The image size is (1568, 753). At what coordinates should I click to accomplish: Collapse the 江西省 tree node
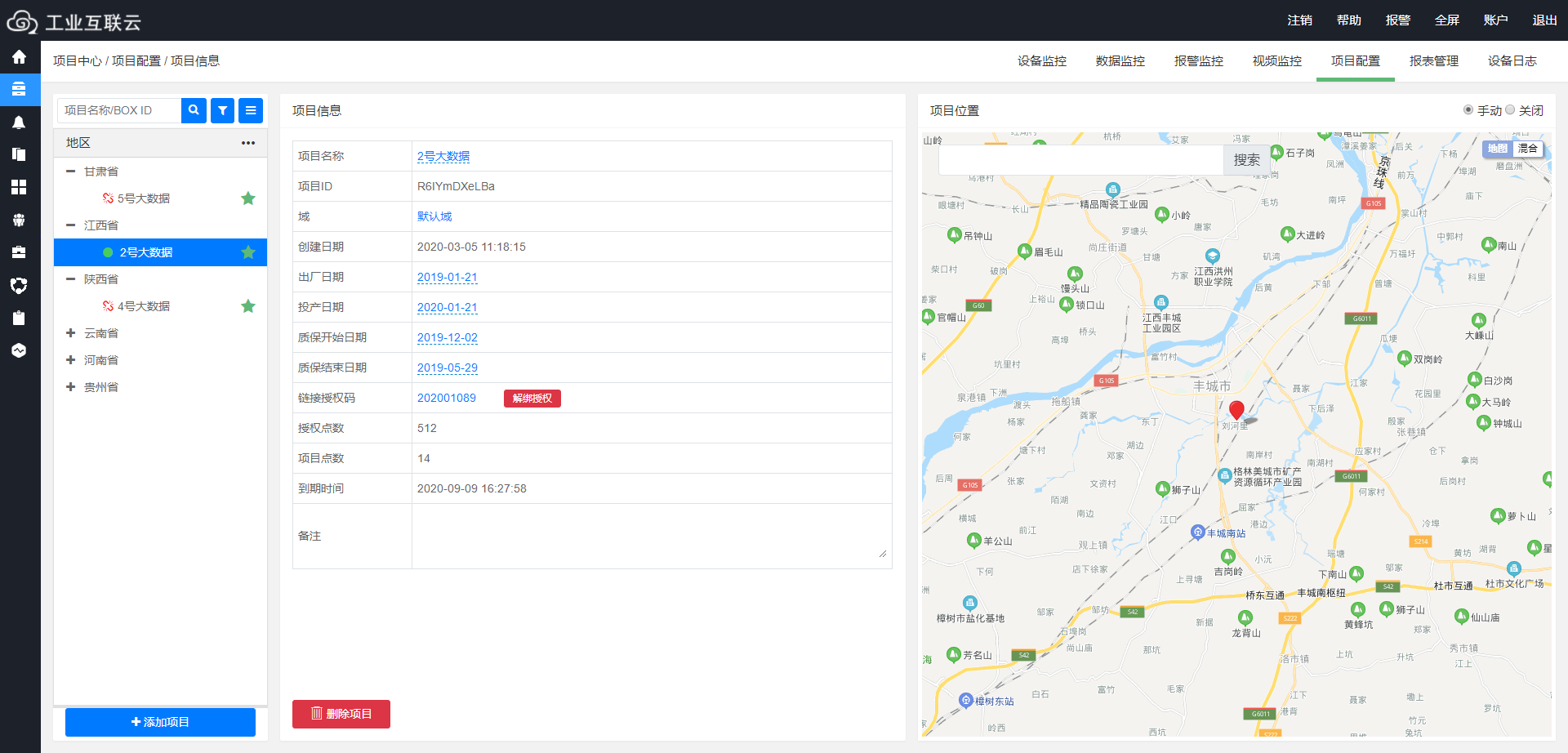70,225
